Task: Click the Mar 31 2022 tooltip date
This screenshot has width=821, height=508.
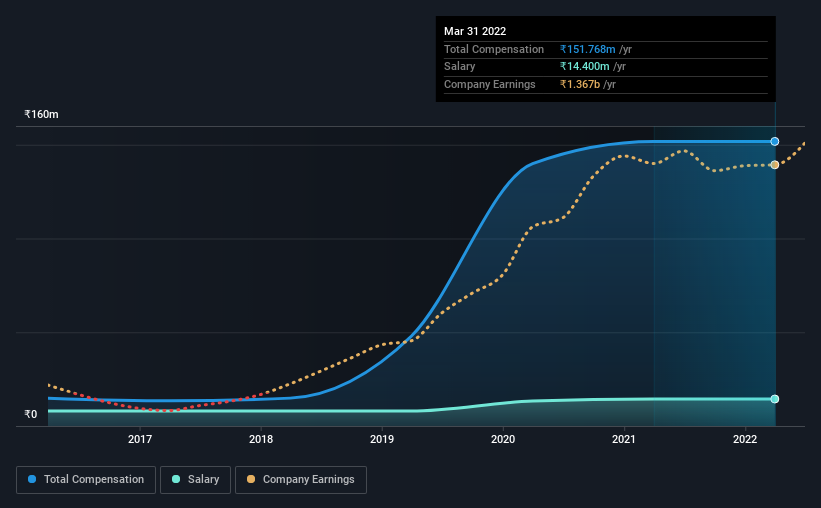Action: [475, 31]
